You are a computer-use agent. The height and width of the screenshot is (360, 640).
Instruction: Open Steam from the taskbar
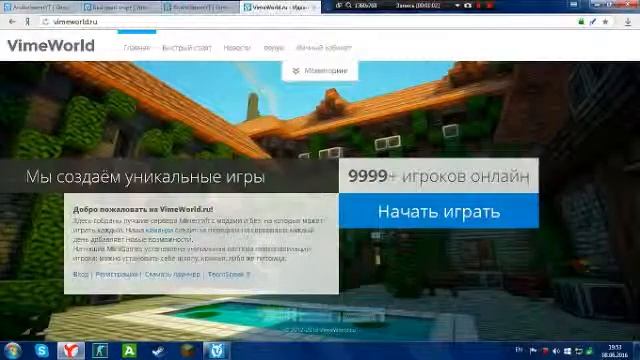coord(158,351)
